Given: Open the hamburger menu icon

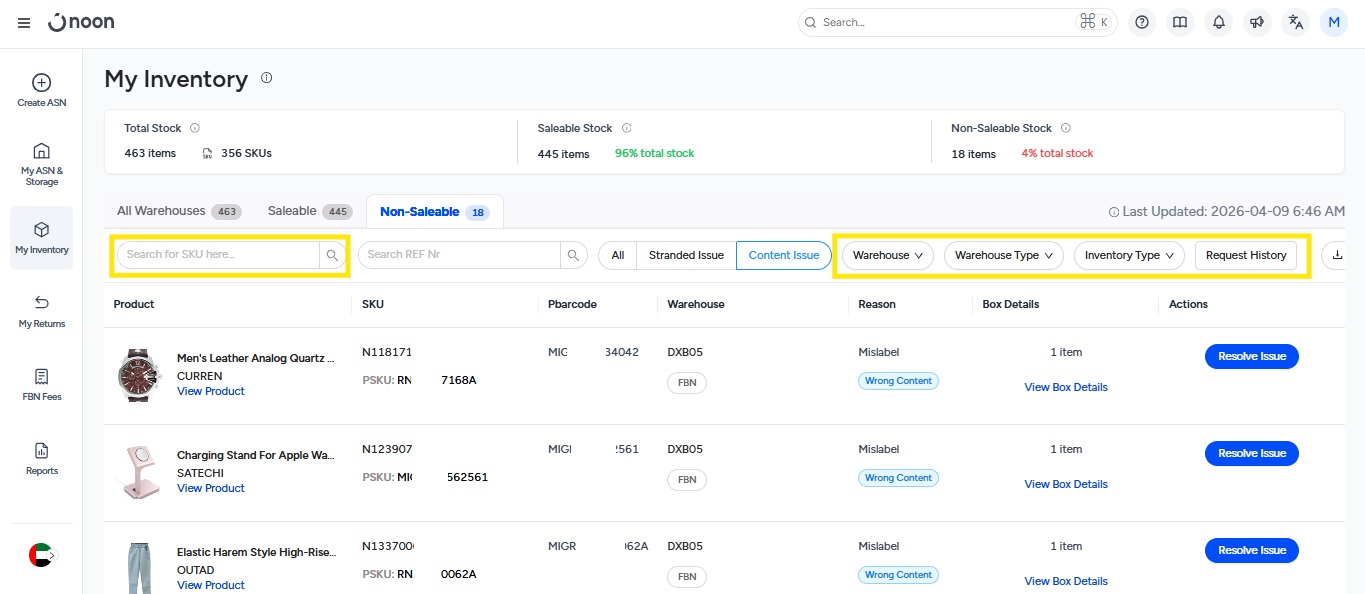Looking at the screenshot, I should click(x=24, y=22).
